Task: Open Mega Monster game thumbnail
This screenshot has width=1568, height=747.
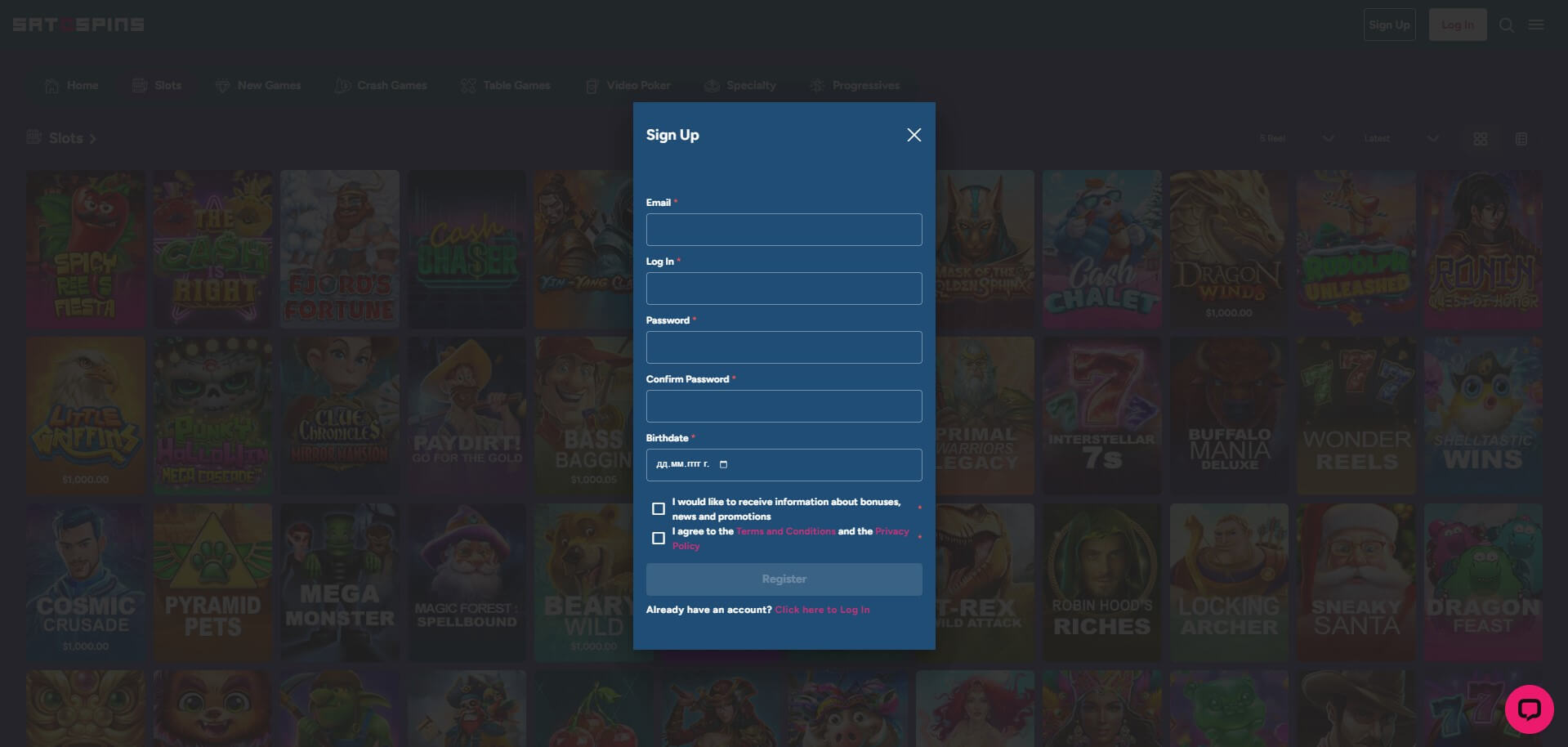Action: (x=340, y=583)
